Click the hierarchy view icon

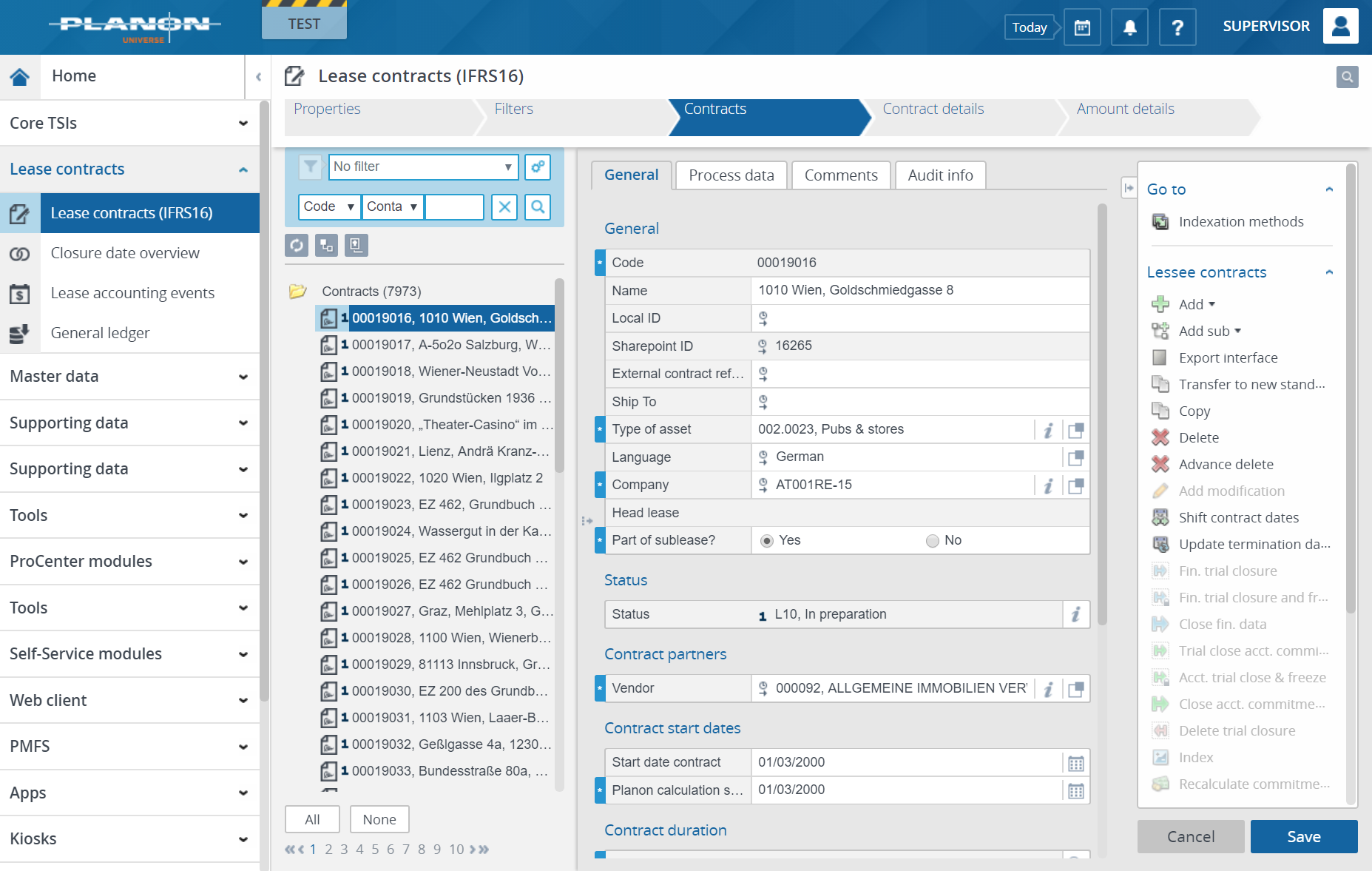coord(326,245)
